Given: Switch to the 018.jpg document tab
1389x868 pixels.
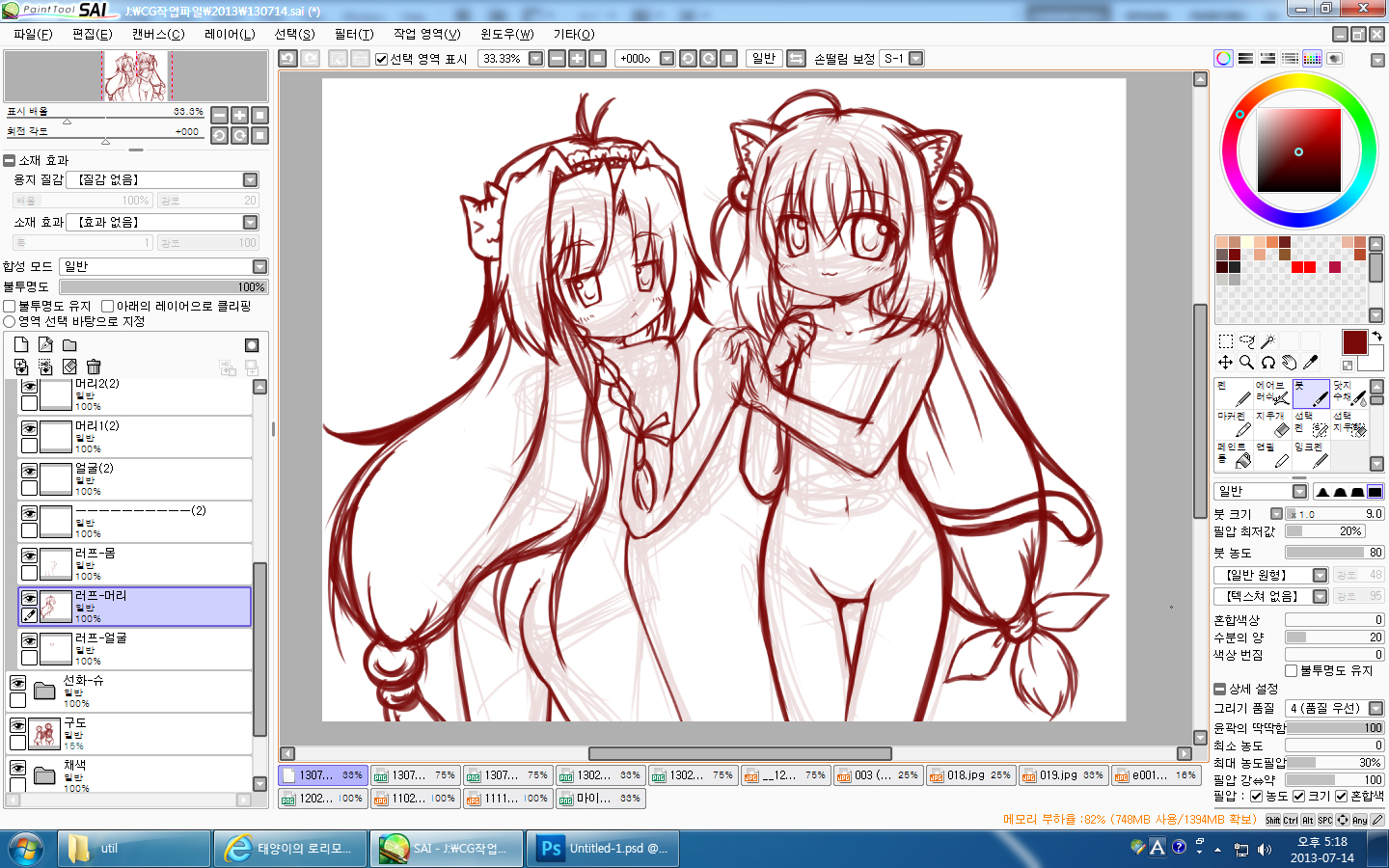Looking at the screenshot, I should [x=969, y=775].
